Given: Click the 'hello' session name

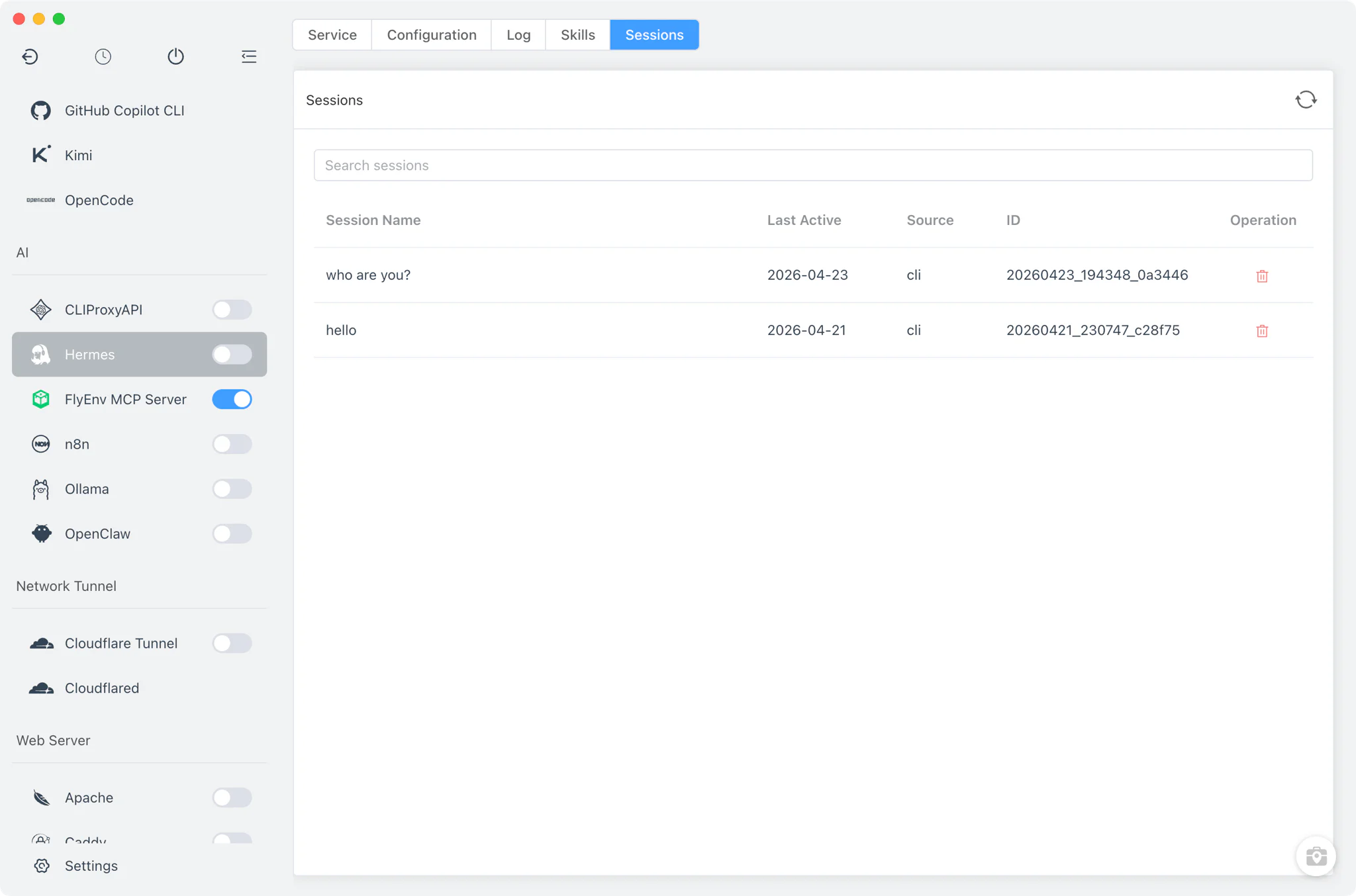Looking at the screenshot, I should pyautogui.click(x=341, y=330).
